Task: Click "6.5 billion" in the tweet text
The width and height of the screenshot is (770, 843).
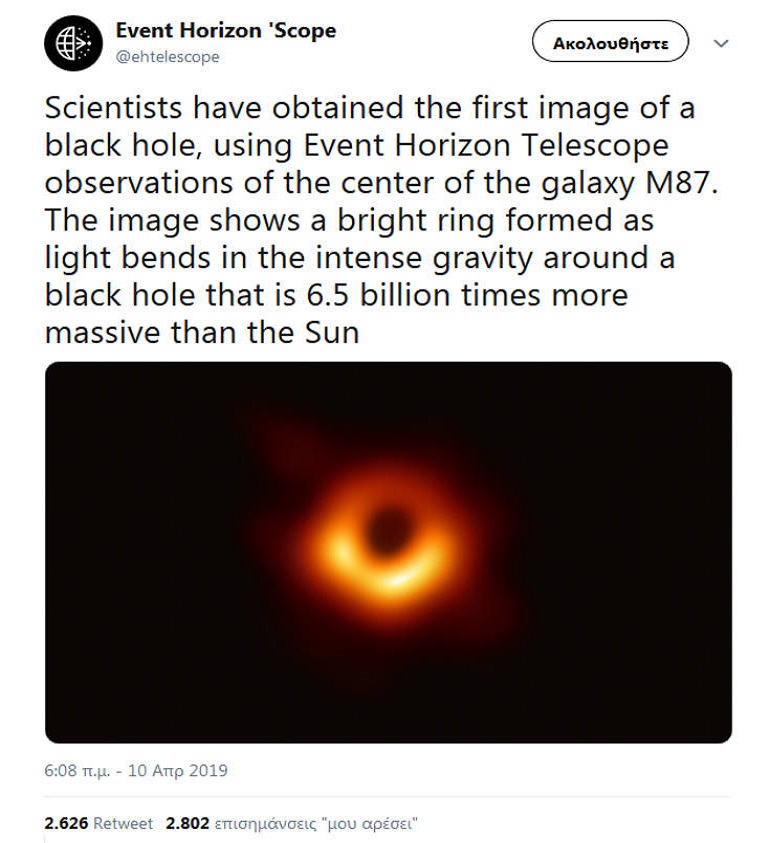Action: pos(378,295)
